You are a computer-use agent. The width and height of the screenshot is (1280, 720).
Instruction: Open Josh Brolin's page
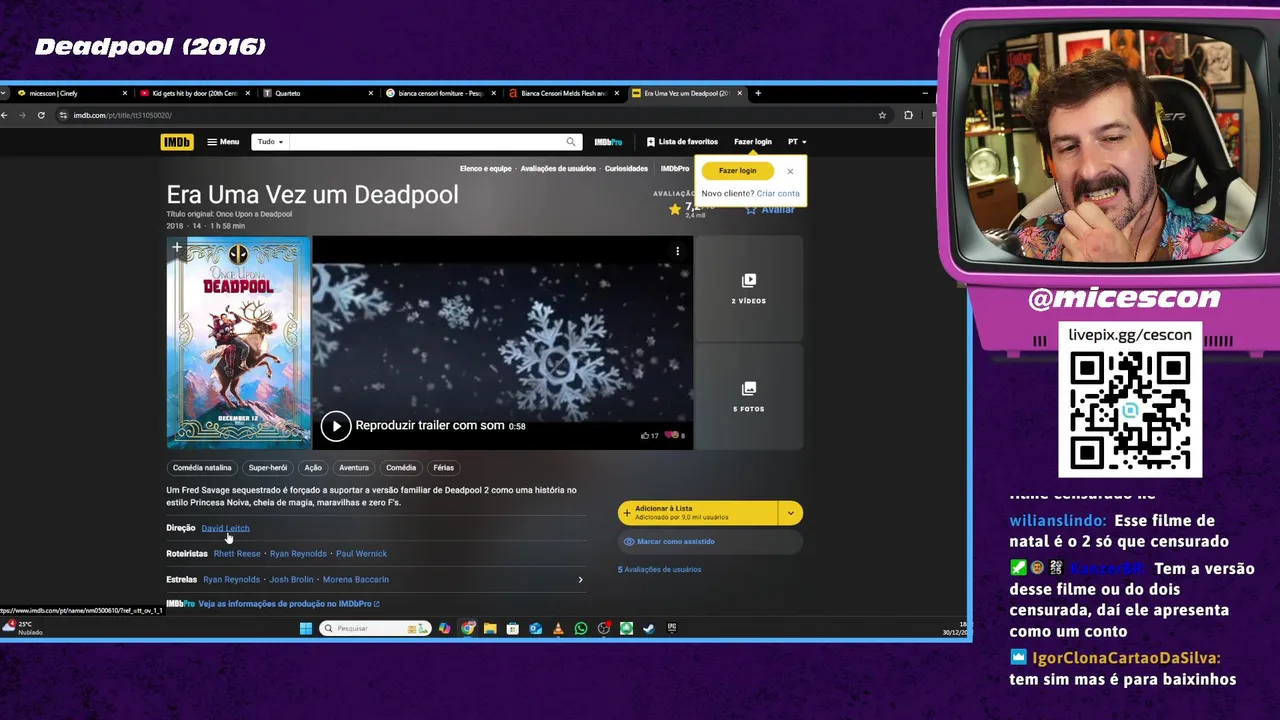[x=292, y=580]
